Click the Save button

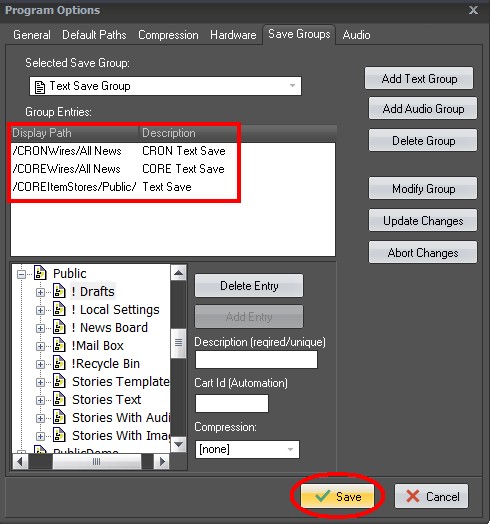click(x=338, y=496)
